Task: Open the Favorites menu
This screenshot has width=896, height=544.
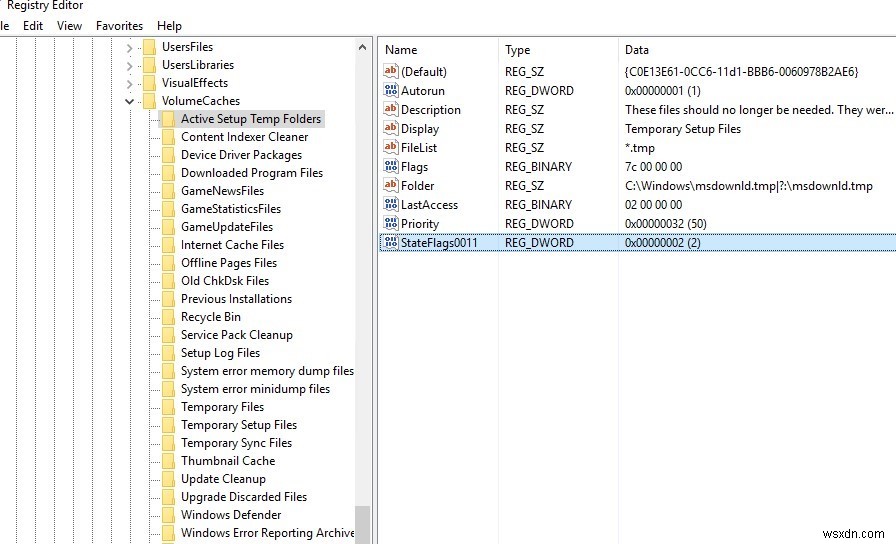Action: click(x=119, y=26)
